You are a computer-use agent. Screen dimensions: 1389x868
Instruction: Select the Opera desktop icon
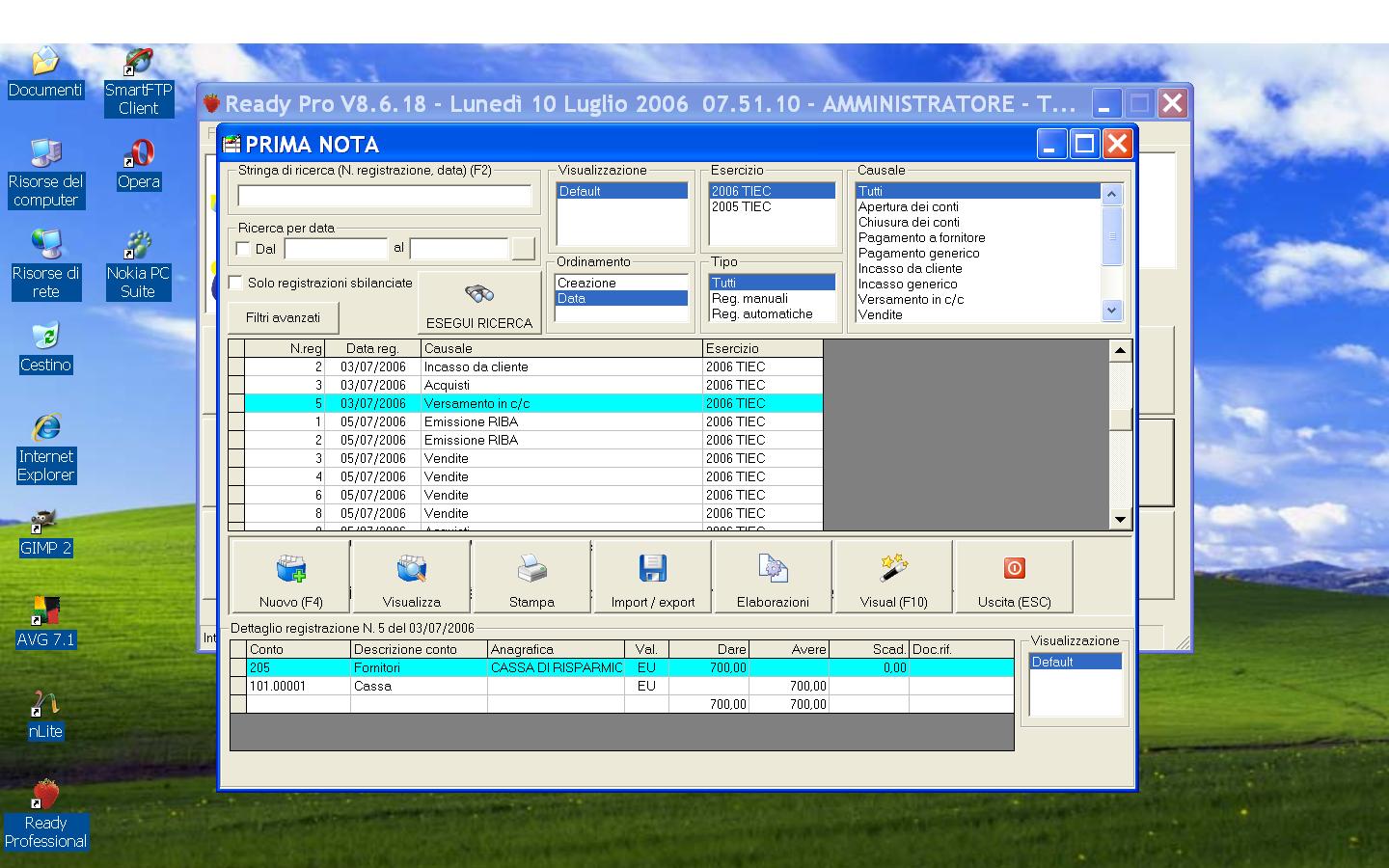(x=139, y=165)
